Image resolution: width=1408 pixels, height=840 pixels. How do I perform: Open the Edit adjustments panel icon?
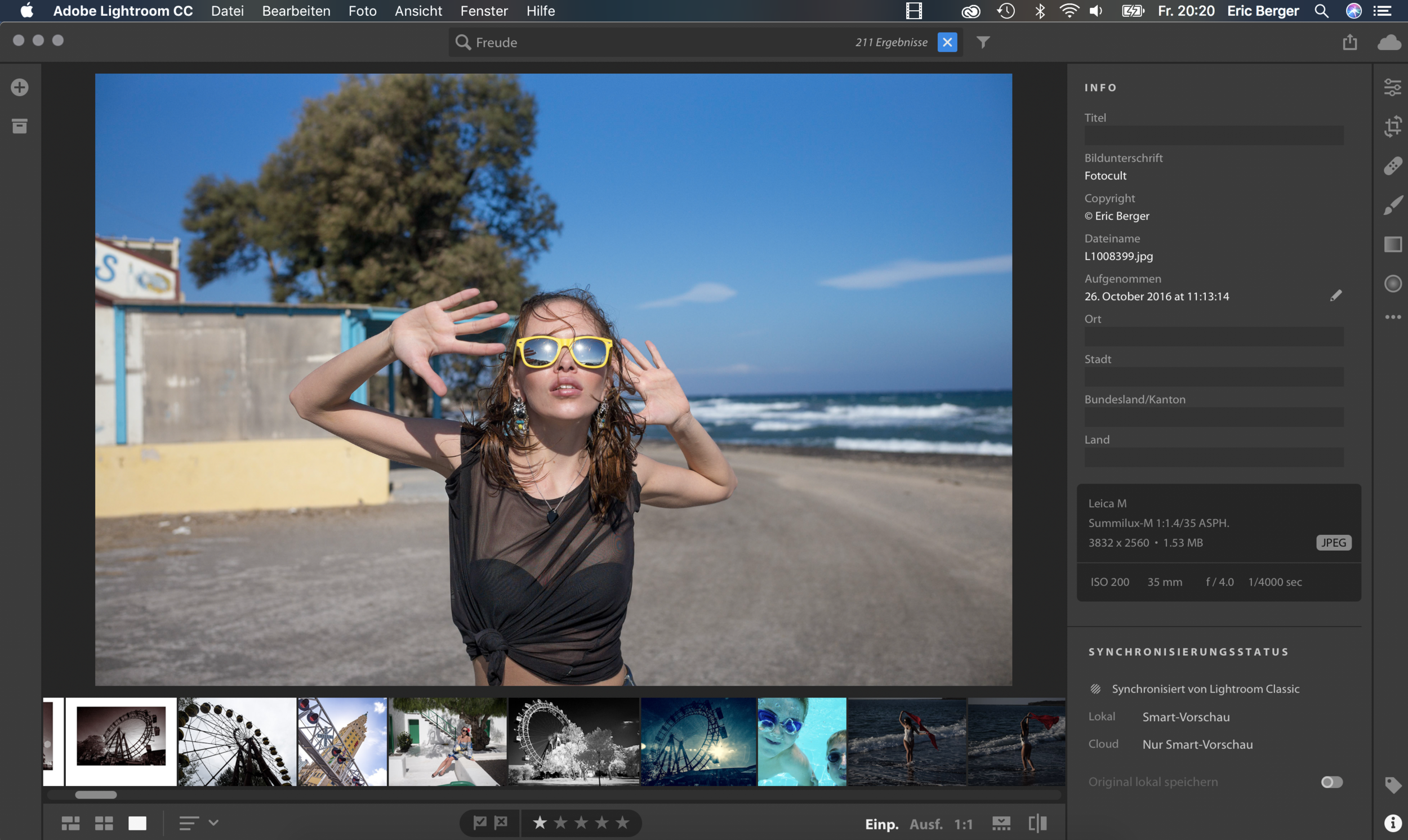tap(1392, 87)
